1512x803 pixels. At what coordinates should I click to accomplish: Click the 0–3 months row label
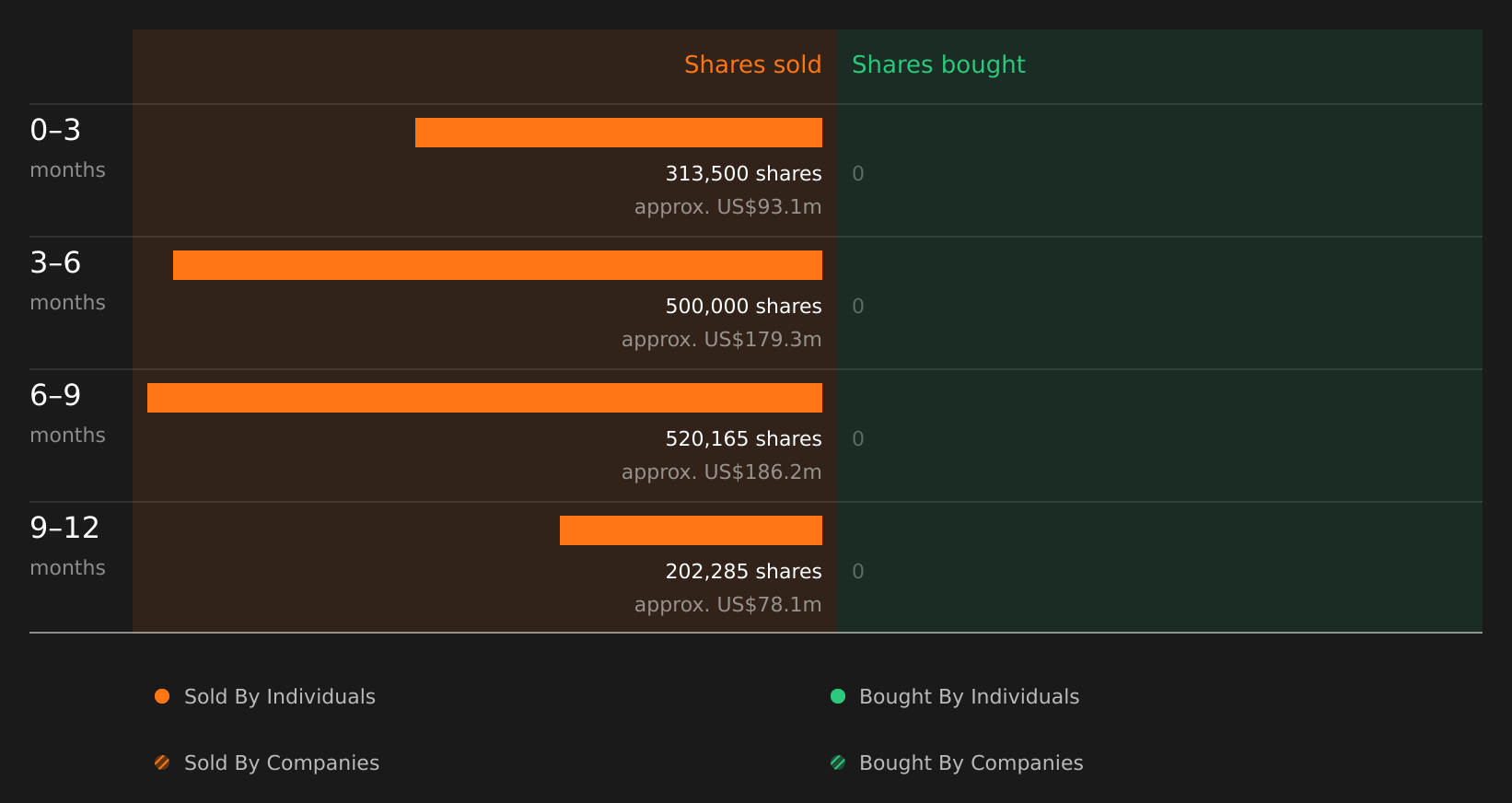[67, 148]
